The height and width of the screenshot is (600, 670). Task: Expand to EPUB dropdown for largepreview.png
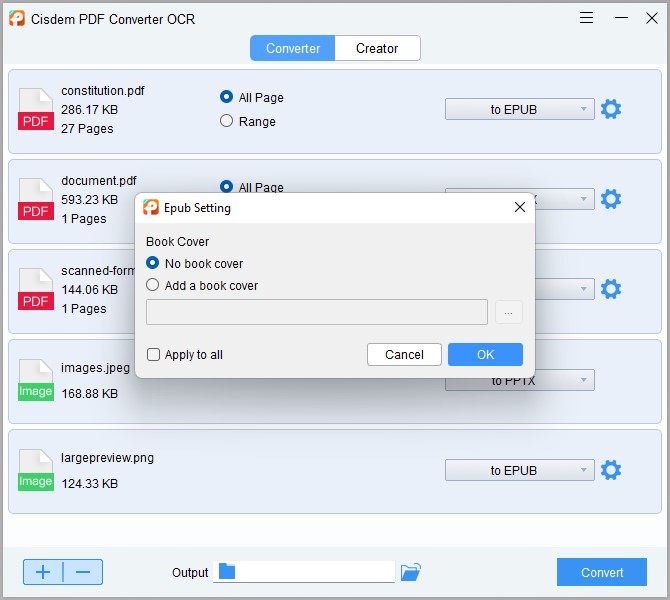tap(520, 470)
